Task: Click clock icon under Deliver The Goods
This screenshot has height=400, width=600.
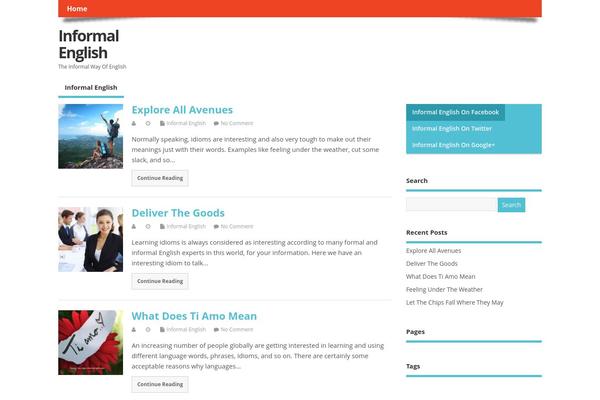Action: tap(148, 227)
